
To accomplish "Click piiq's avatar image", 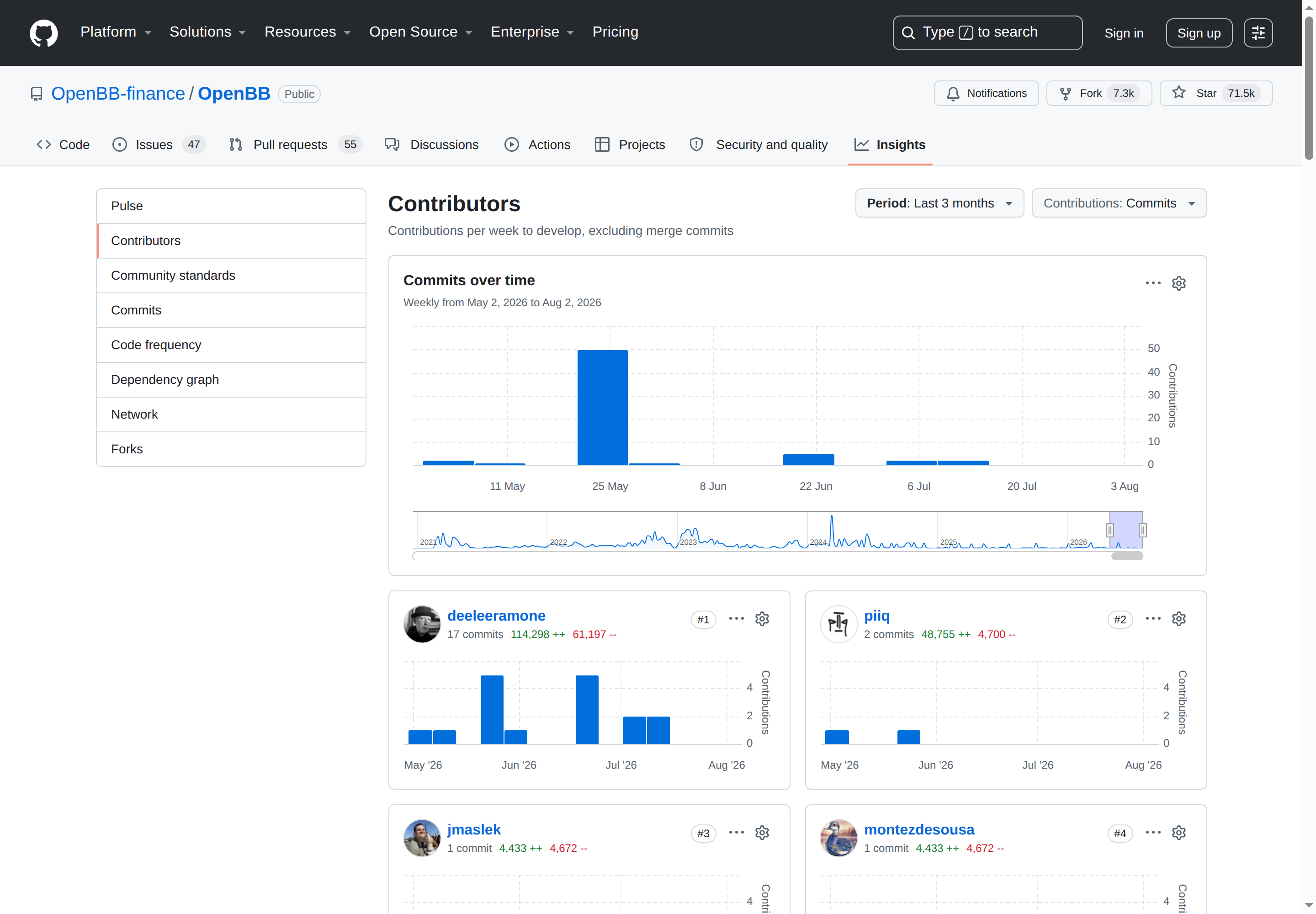I will tap(838, 624).
